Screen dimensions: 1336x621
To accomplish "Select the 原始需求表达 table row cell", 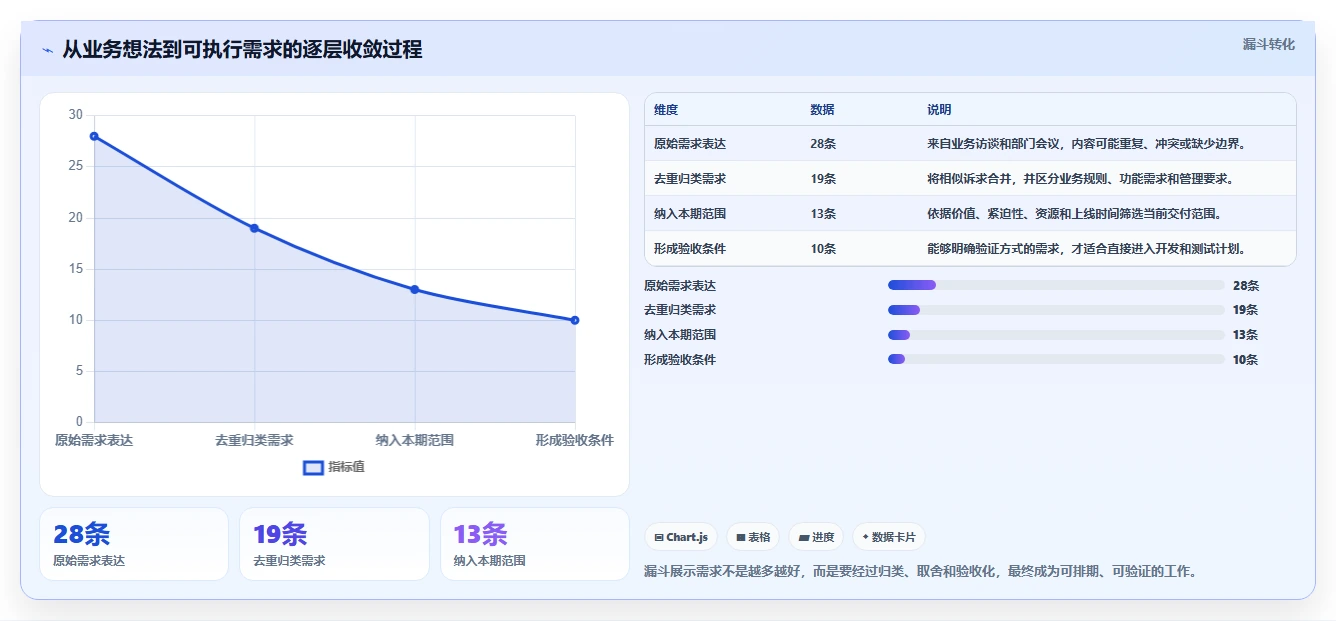I will pos(690,144).
